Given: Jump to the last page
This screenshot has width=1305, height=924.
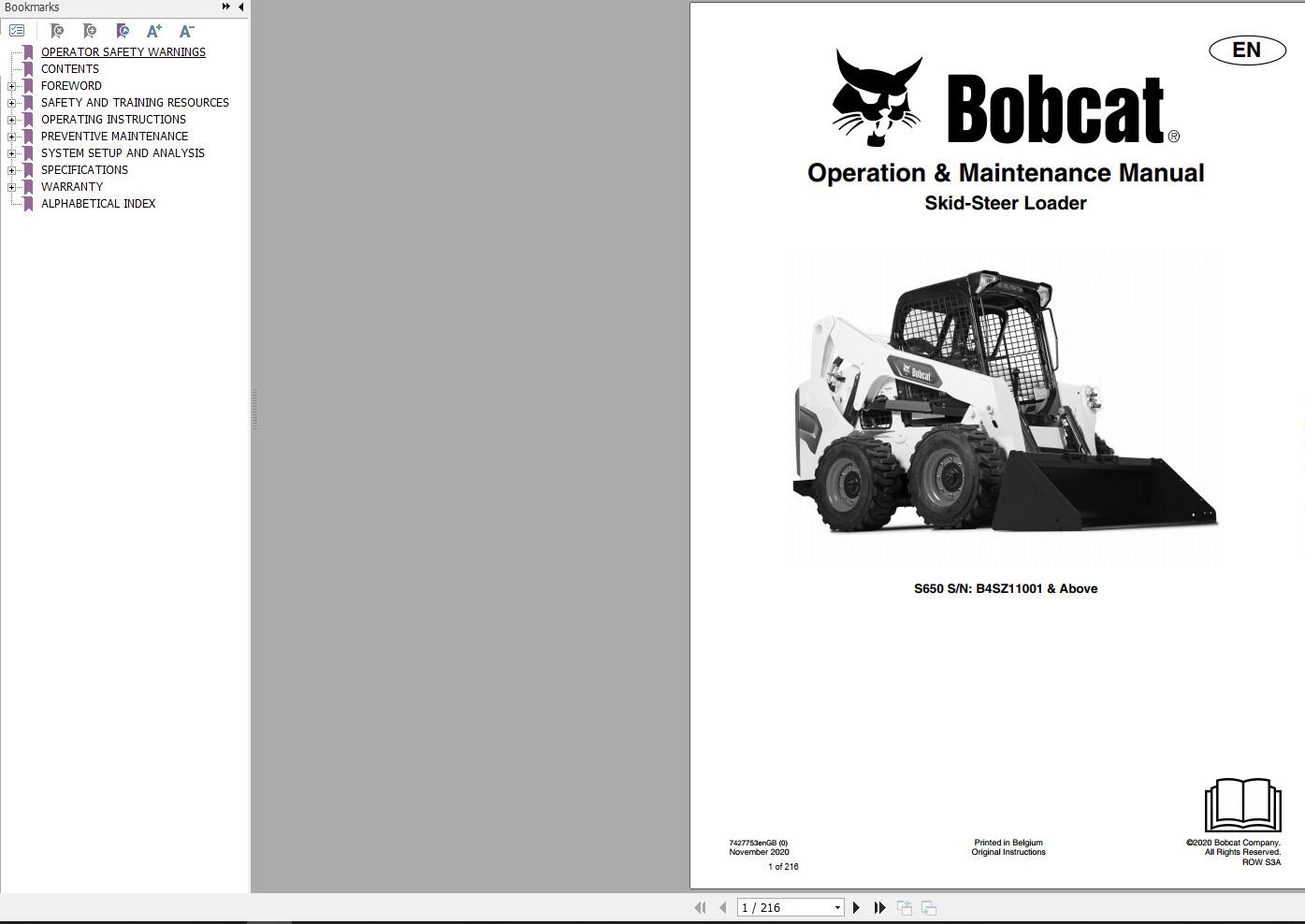Looking at the screenshot, I should [879, 907].
